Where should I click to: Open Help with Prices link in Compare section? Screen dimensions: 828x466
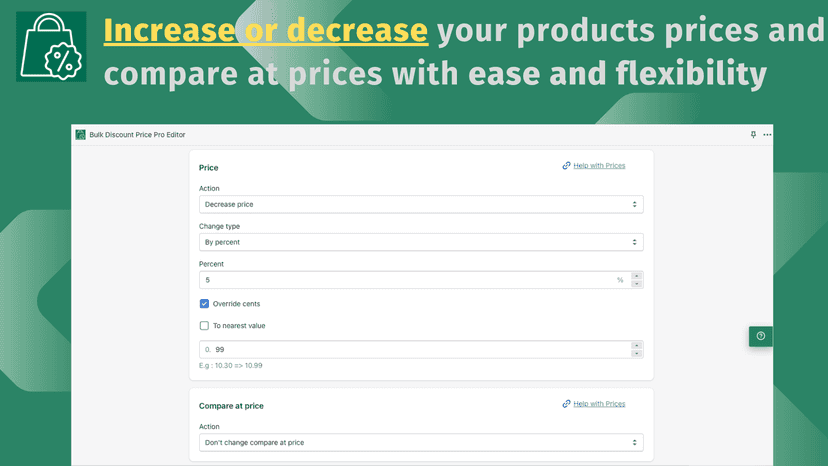coord(599,404)
